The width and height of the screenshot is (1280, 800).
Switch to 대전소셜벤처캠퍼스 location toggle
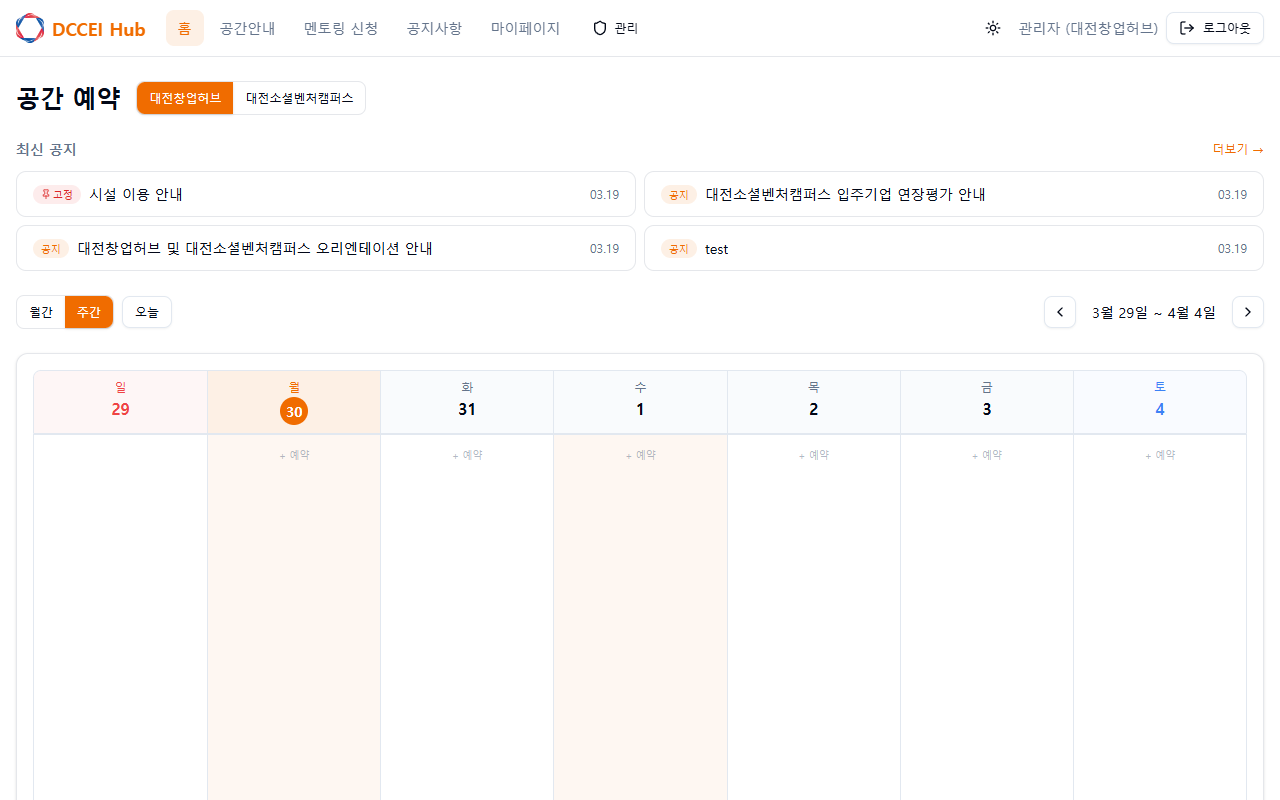pyautogui.click(x=299, y=98)
